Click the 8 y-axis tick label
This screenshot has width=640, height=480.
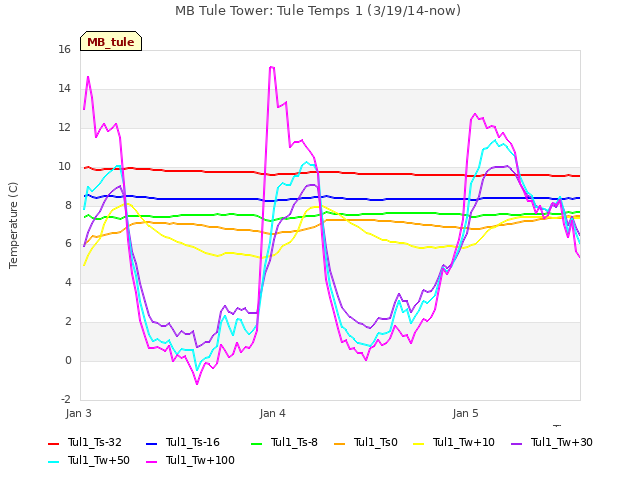coord(68,205)
